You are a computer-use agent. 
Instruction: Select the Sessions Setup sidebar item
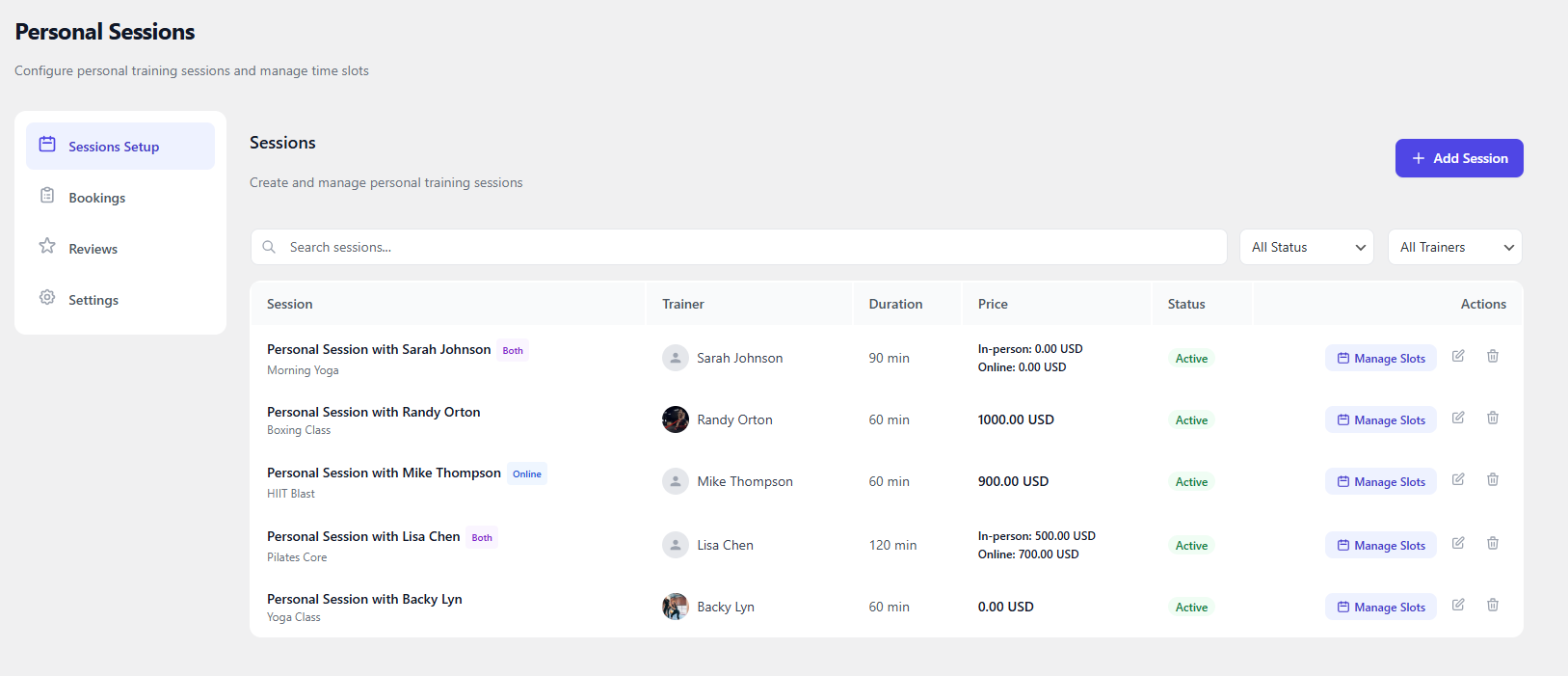coord(114,147)
